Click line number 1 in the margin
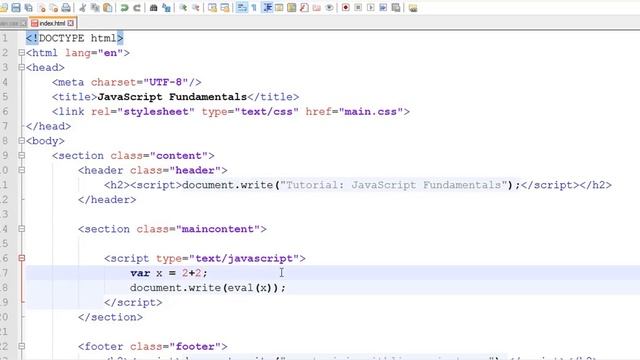 tap(5, 38)
